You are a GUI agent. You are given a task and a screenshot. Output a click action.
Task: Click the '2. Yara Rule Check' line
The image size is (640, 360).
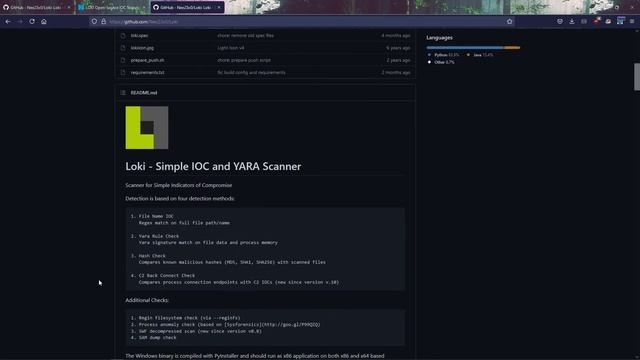(155, 236)
